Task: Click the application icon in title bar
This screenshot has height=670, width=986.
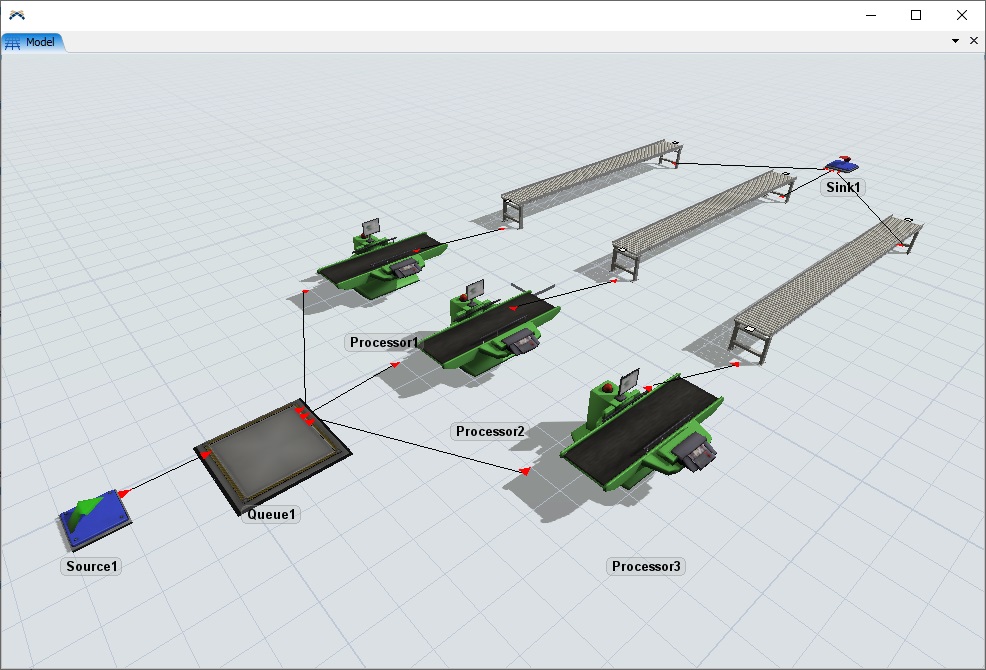Action: click(x=17, y=15)
